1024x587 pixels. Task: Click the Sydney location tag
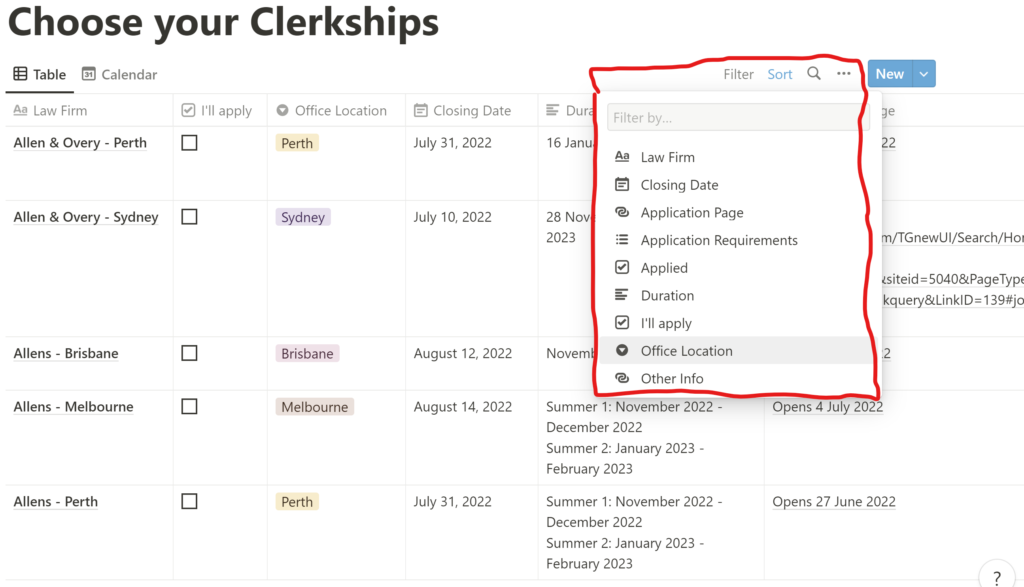coord(303,217)
